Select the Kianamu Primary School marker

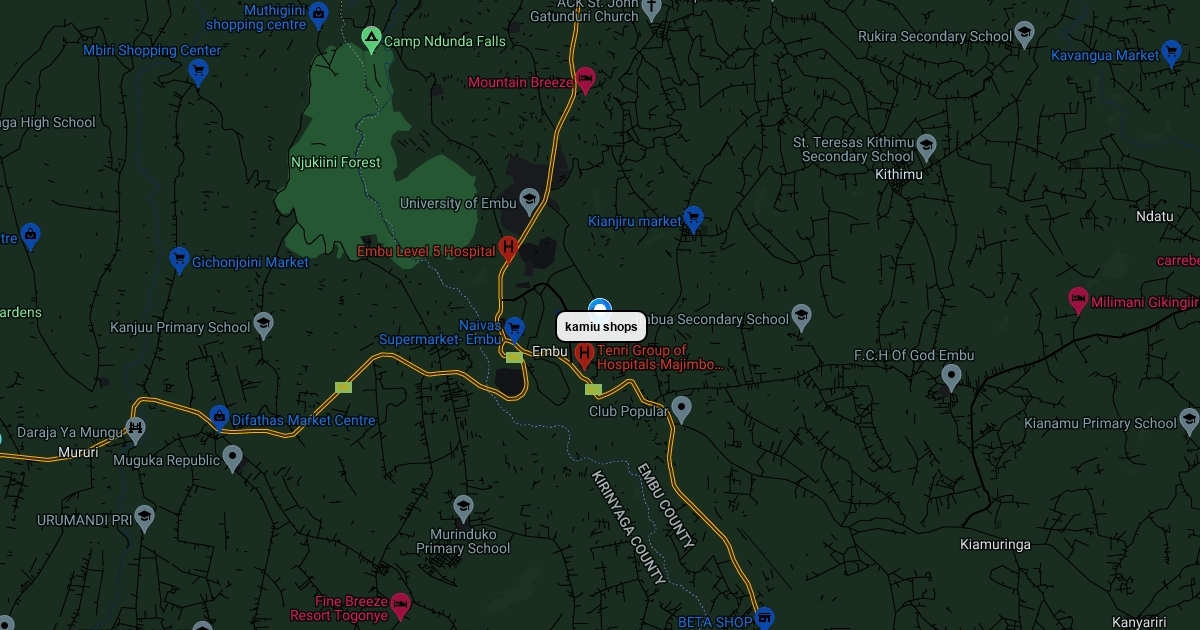(x=1189, y=421)
